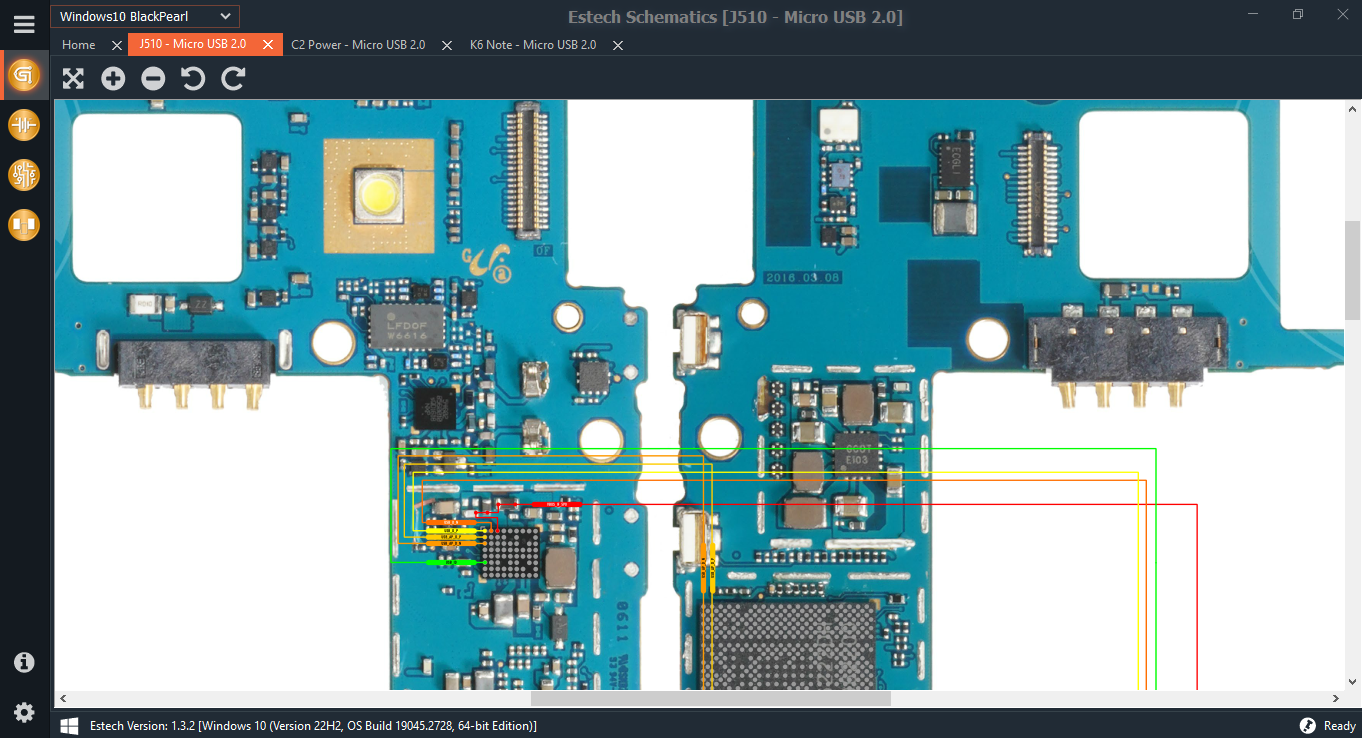Switch to K6 Note - Micro USB 2.0 tab
This screenshot has height=738, width=1362.
tap(533, 45)
